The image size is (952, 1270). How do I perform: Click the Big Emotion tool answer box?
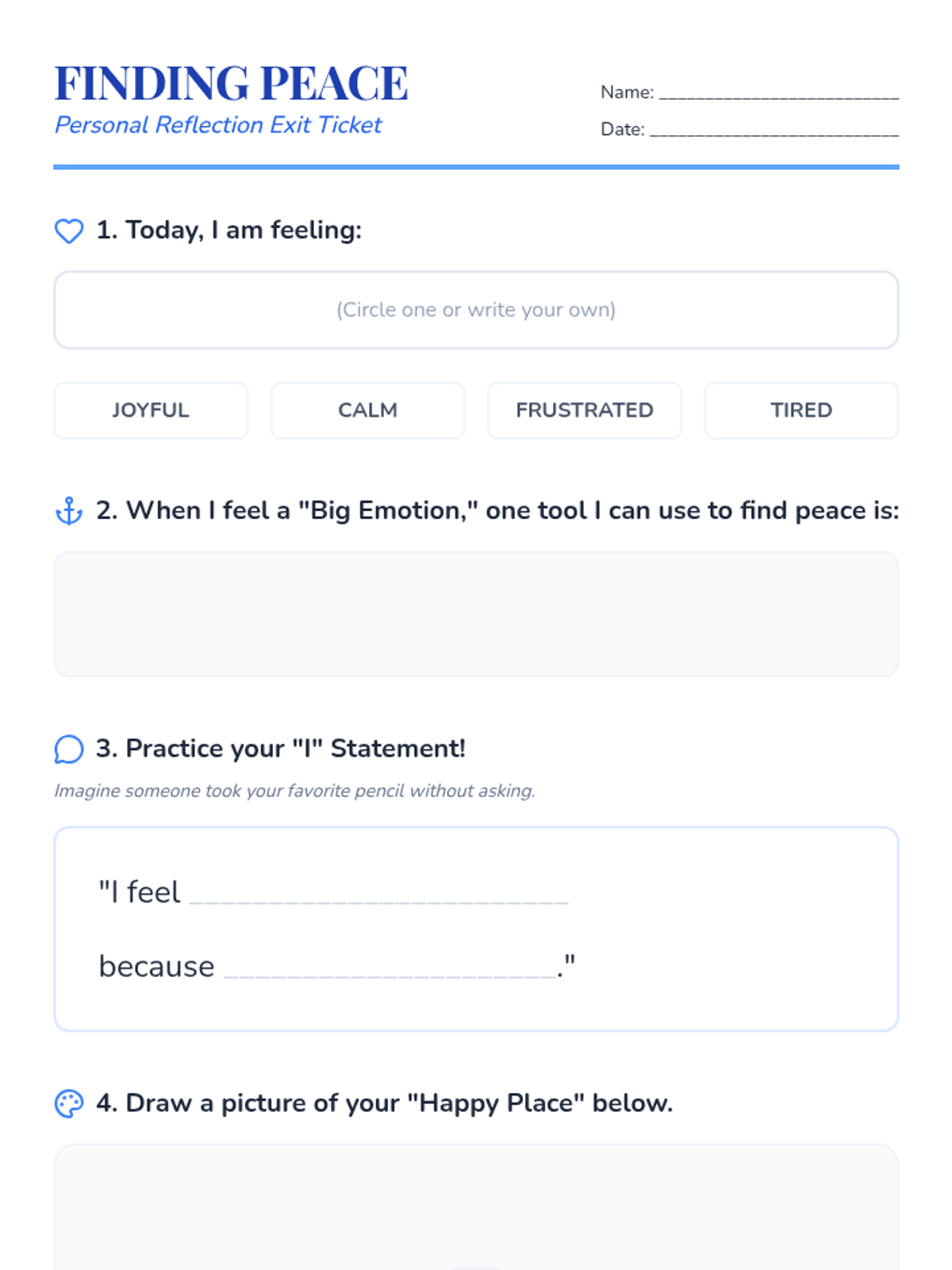[x=476, y=614]
